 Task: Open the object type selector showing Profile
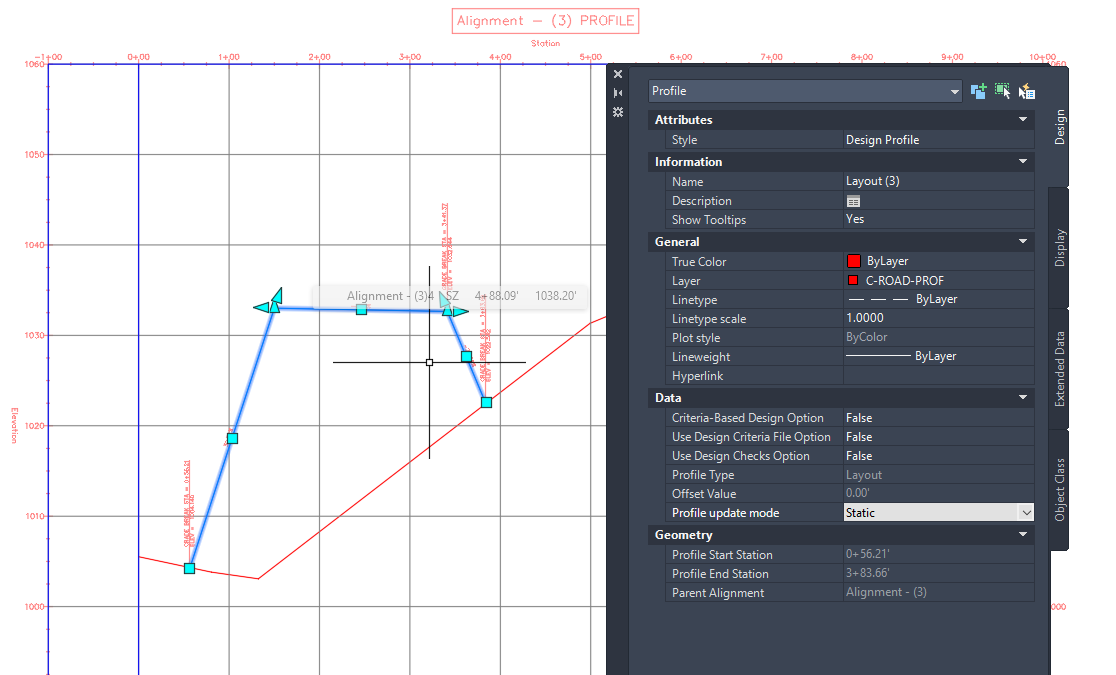click(805, 90)
